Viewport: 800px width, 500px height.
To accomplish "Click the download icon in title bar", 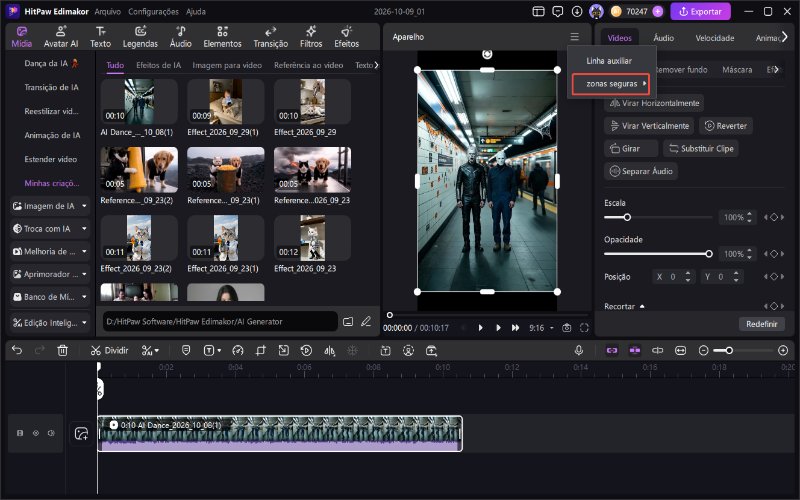I will [x=577, y=11].
